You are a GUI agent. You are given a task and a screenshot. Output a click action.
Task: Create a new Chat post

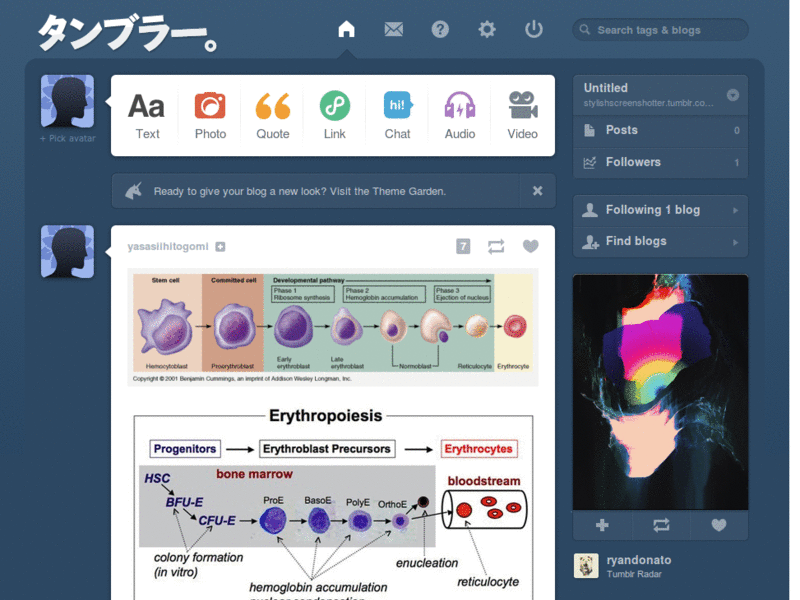tap(397, 116)
